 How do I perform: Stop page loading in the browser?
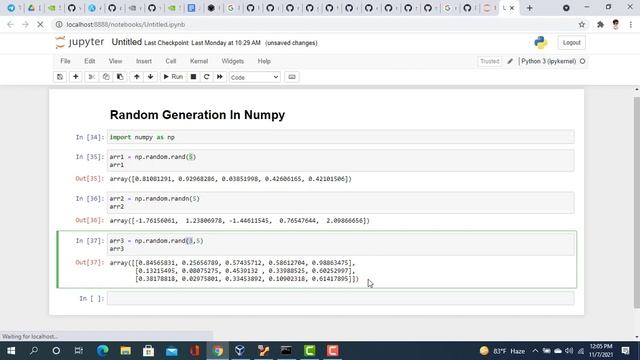click(40, 24)
